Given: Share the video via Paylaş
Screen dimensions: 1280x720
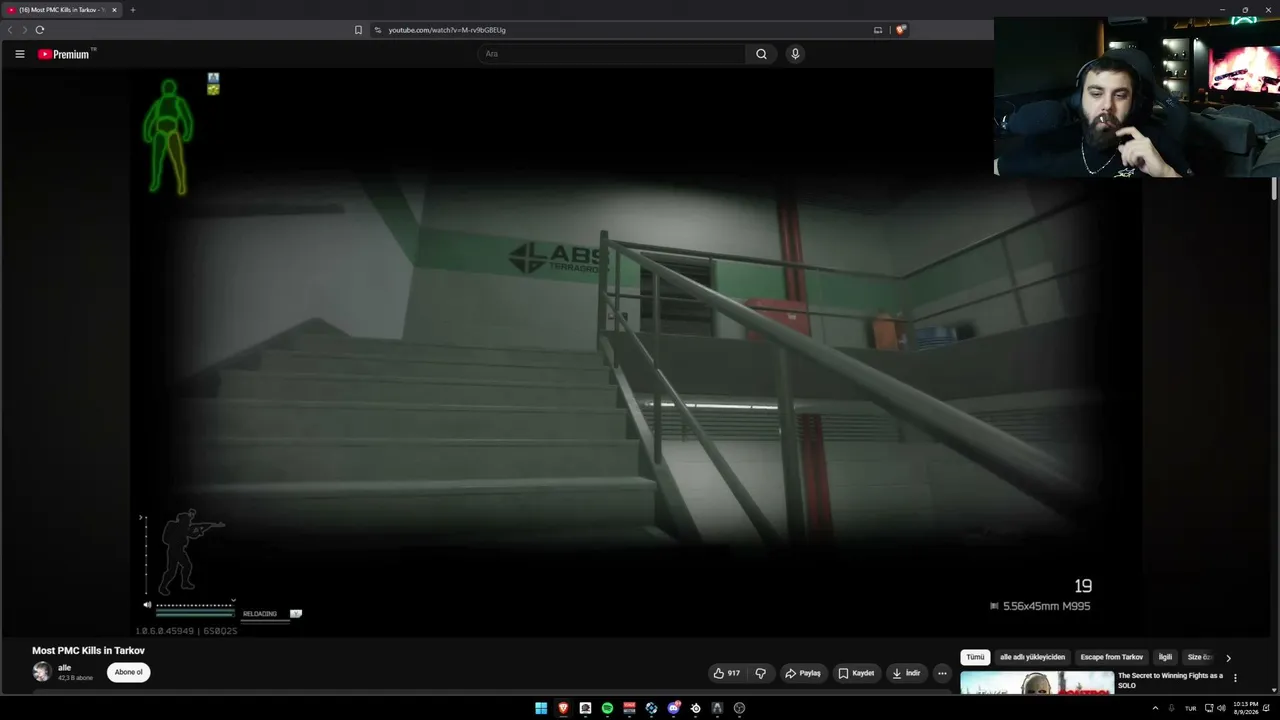Looking at the screenshot, I should 803,673.
